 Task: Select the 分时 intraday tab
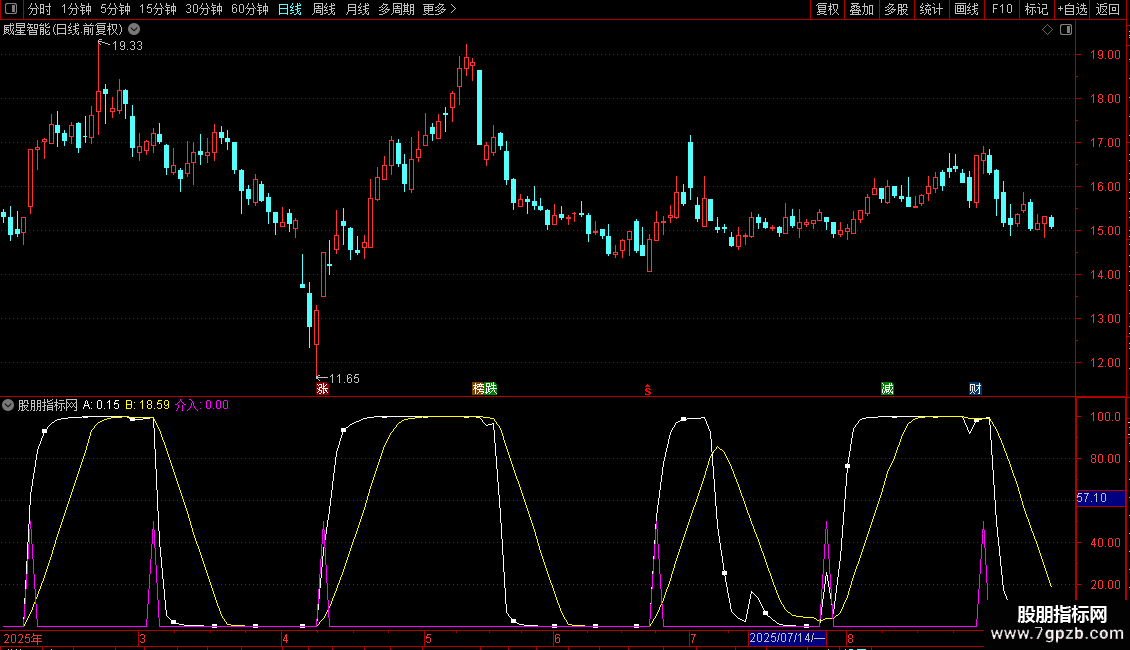39,10
